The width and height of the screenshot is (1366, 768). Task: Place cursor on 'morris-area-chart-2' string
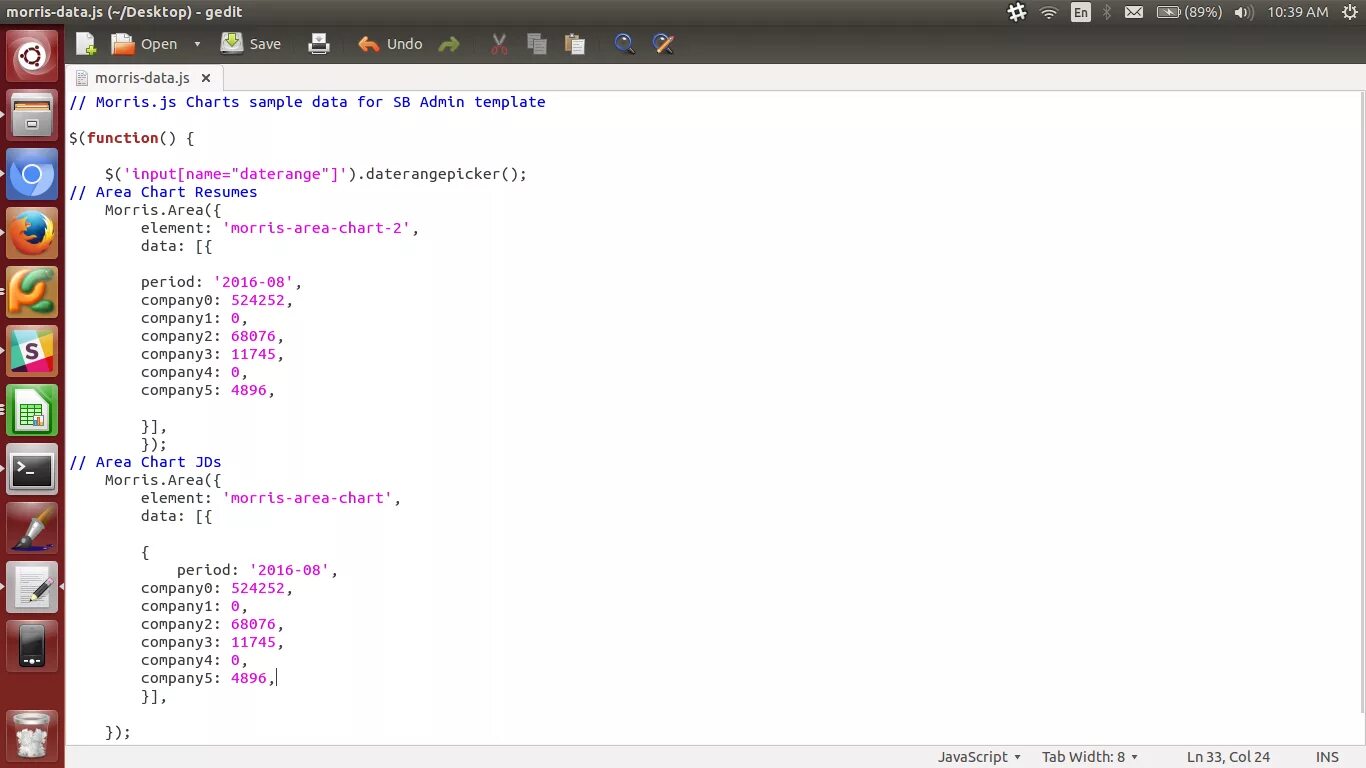click(316, 228)
